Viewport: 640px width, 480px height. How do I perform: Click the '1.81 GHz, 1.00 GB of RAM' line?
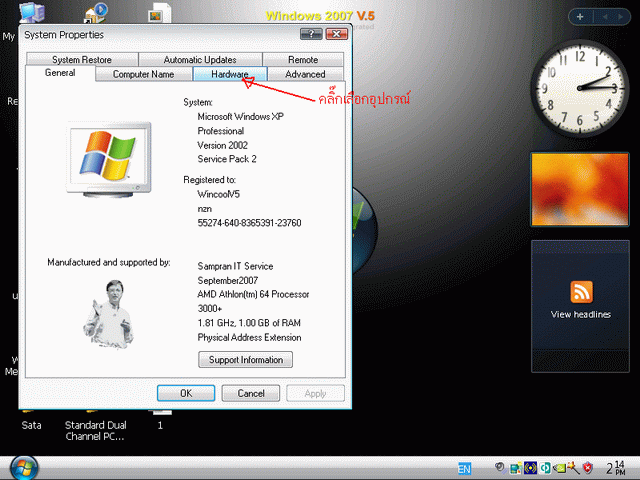[249, 323]
